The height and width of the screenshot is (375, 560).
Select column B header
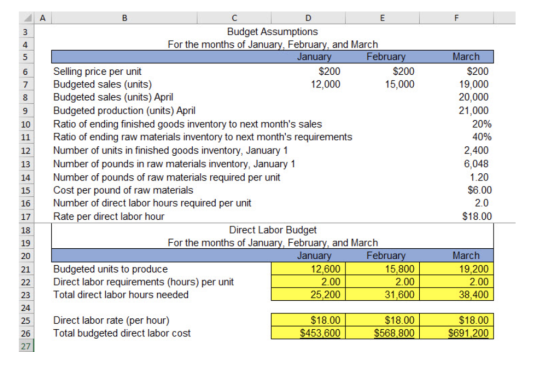click(124, 18)
